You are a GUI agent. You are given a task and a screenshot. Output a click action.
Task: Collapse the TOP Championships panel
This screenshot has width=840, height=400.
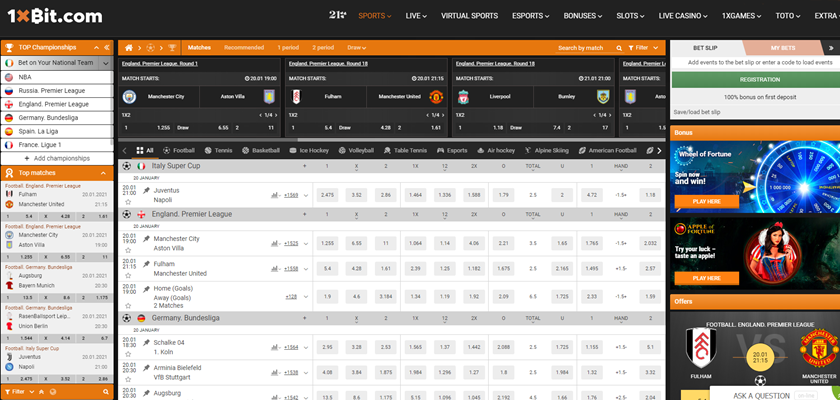point(96,47)
